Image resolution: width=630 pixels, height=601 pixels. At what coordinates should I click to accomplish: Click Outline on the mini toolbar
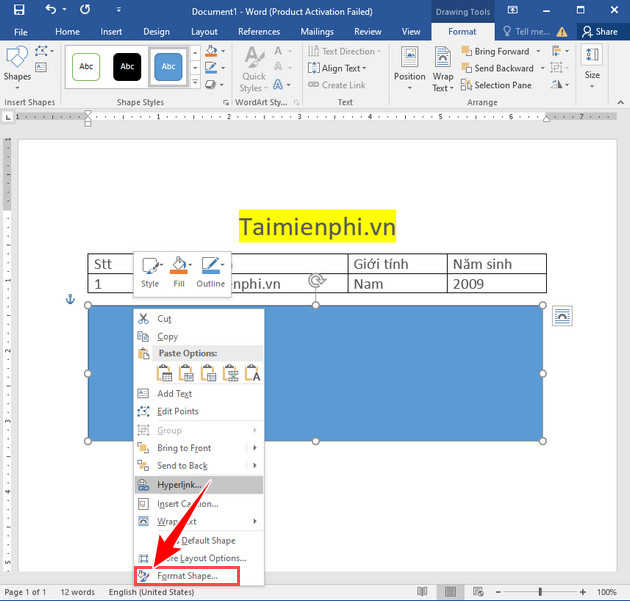[211, 273]
